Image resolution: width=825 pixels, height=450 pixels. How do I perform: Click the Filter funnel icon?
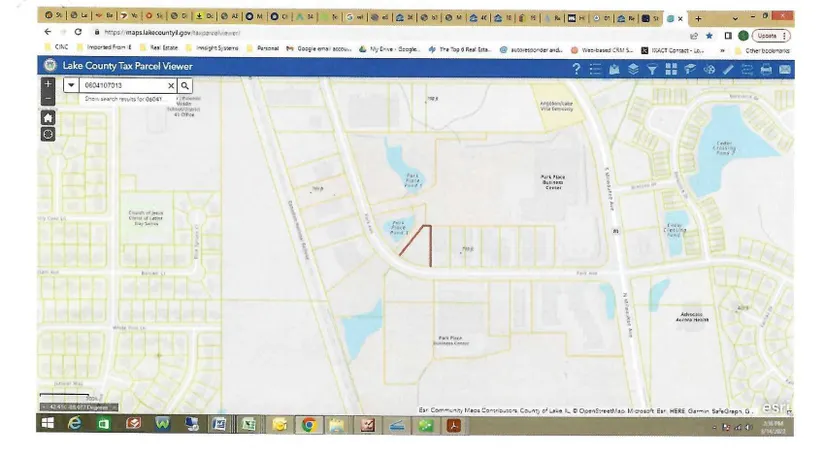(x=652, y=68)
